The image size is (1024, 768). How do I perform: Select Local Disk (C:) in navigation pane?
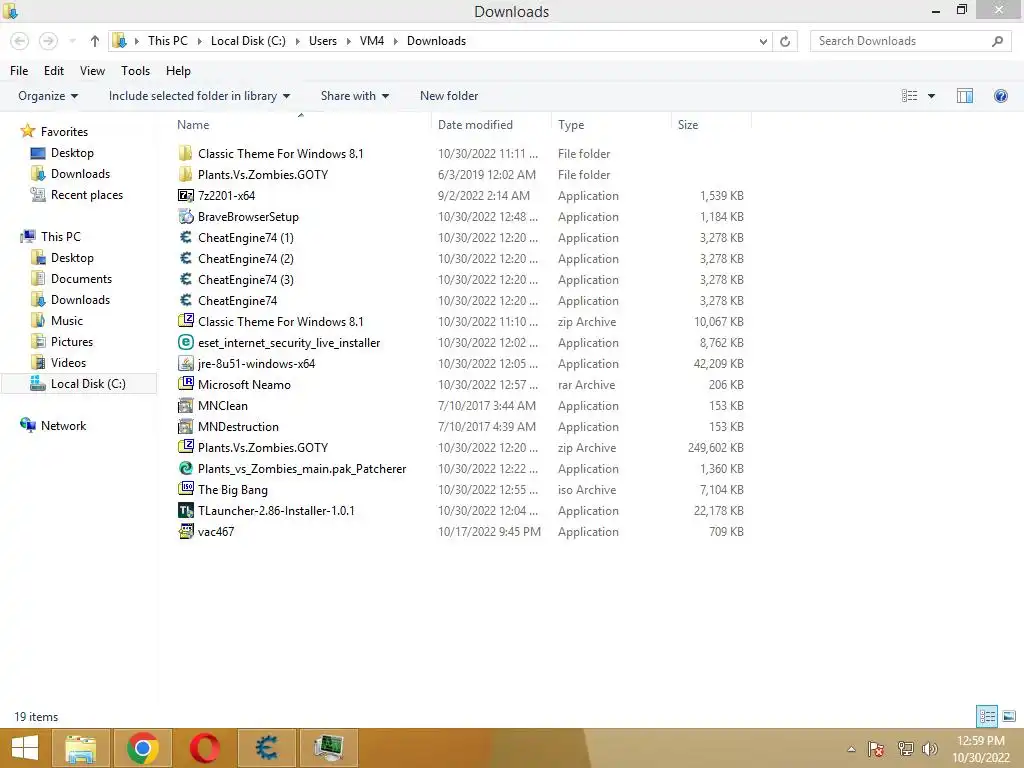coord(79,383)
